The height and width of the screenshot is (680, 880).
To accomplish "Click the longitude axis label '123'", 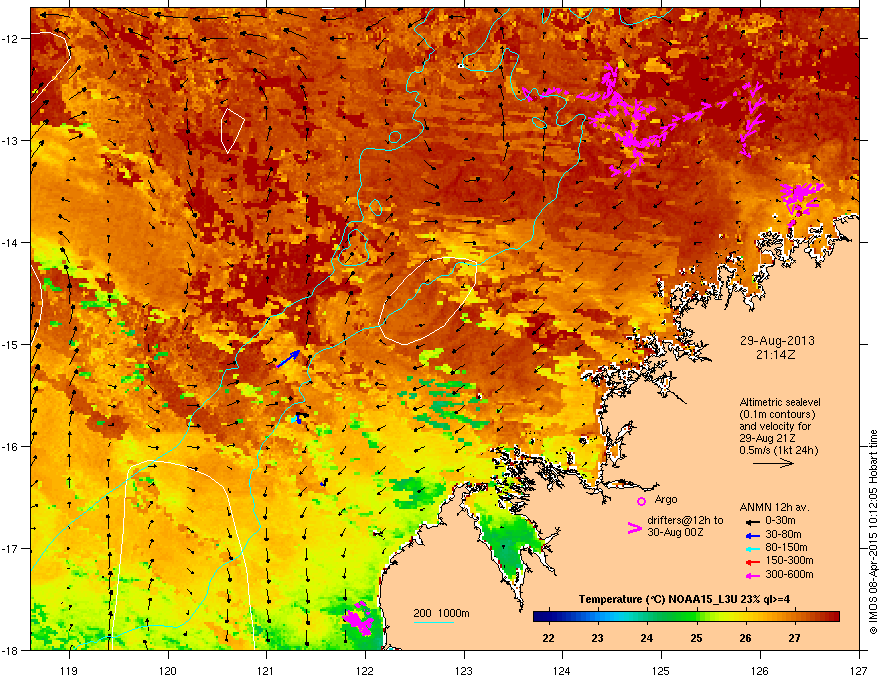I will pos(464,671).
